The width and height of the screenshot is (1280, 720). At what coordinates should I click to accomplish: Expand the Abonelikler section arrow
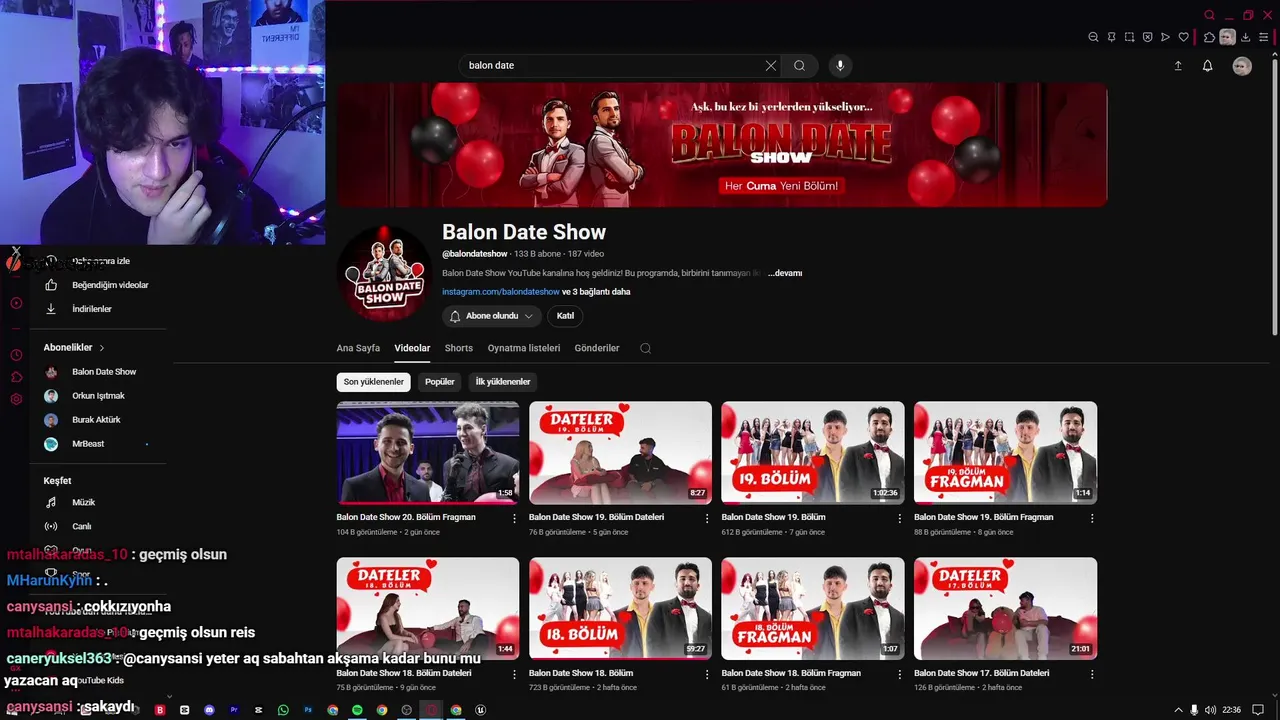[101, 348]
